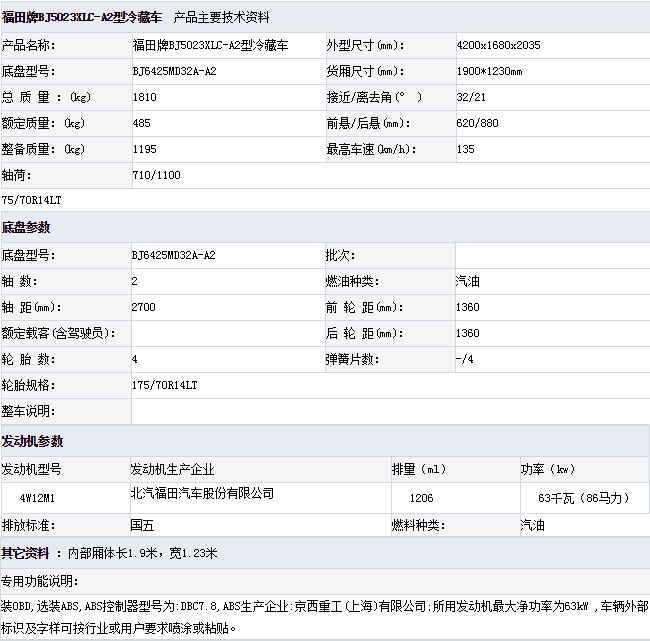This screenshot has height=641, width=650.
Task: Select the 排量(ml) column header
Action: click(419, 469)
